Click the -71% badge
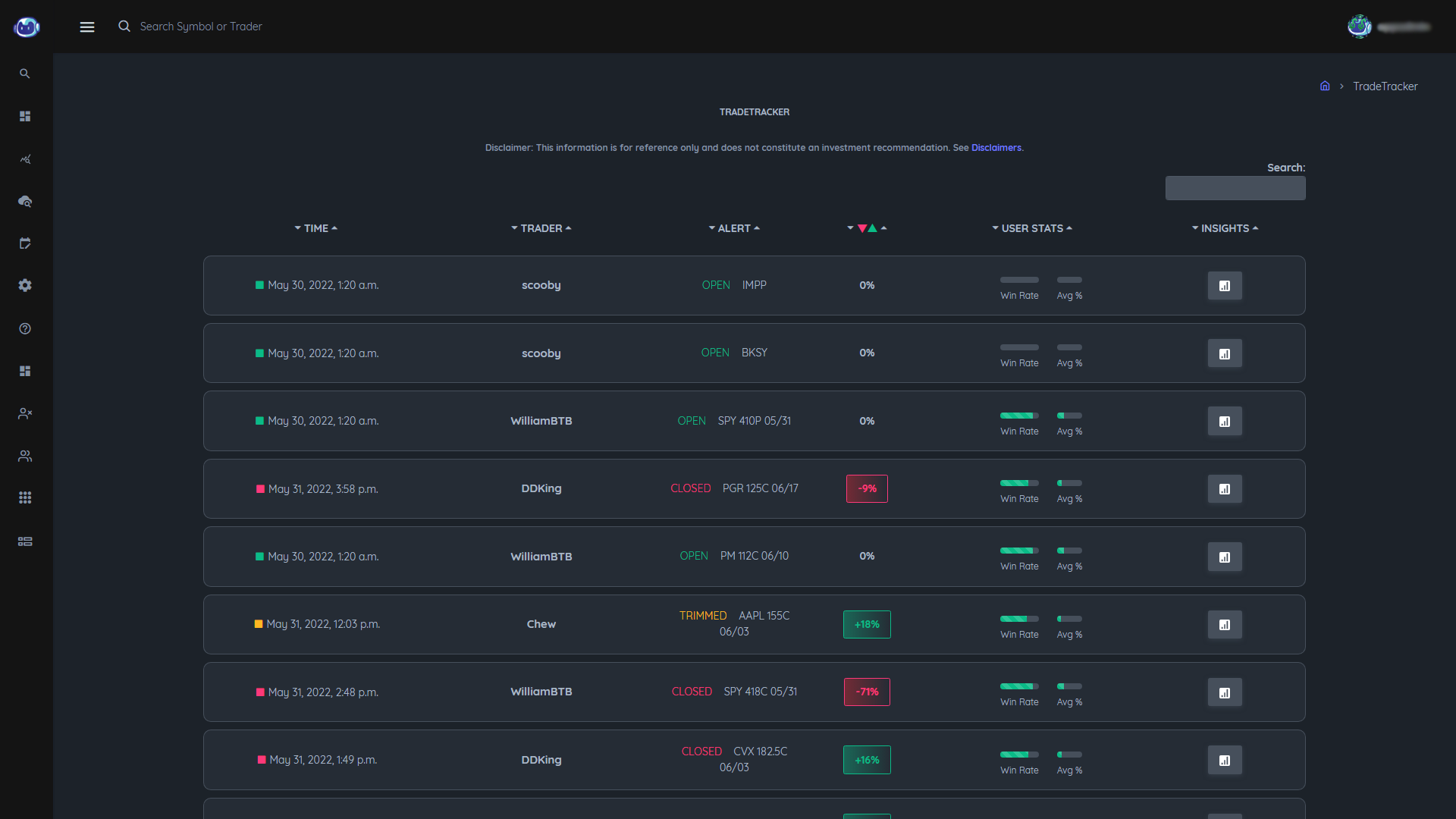The image size is (1456, 819). 867,692
